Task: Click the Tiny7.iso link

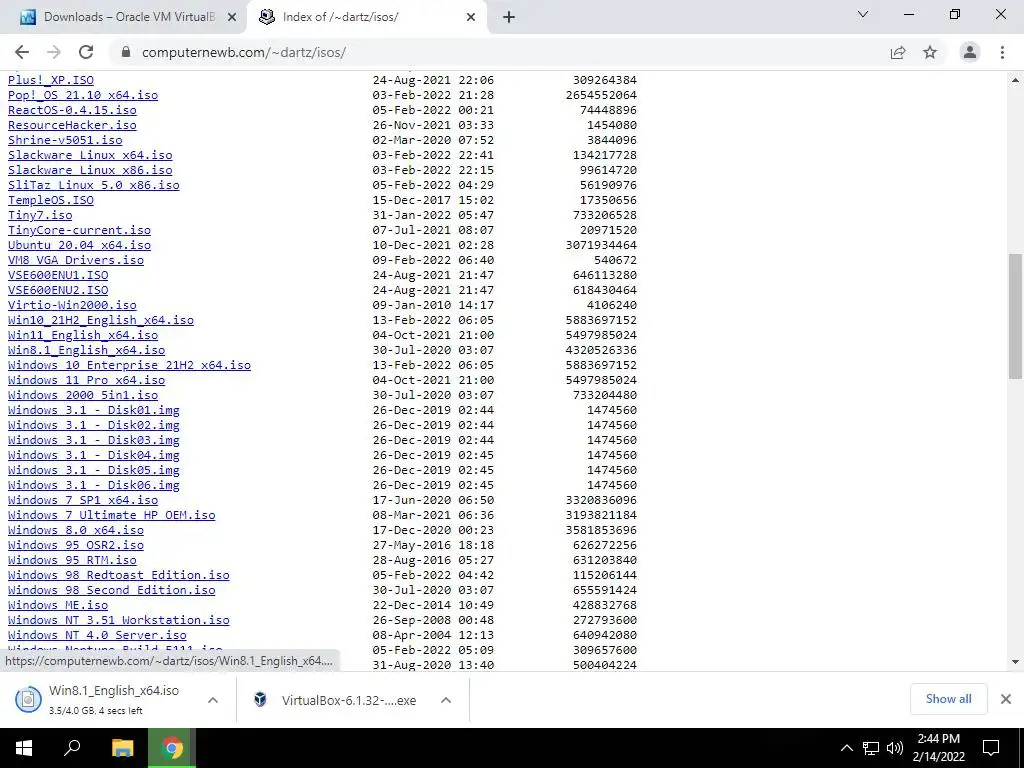Action: (x=40, y=215)
